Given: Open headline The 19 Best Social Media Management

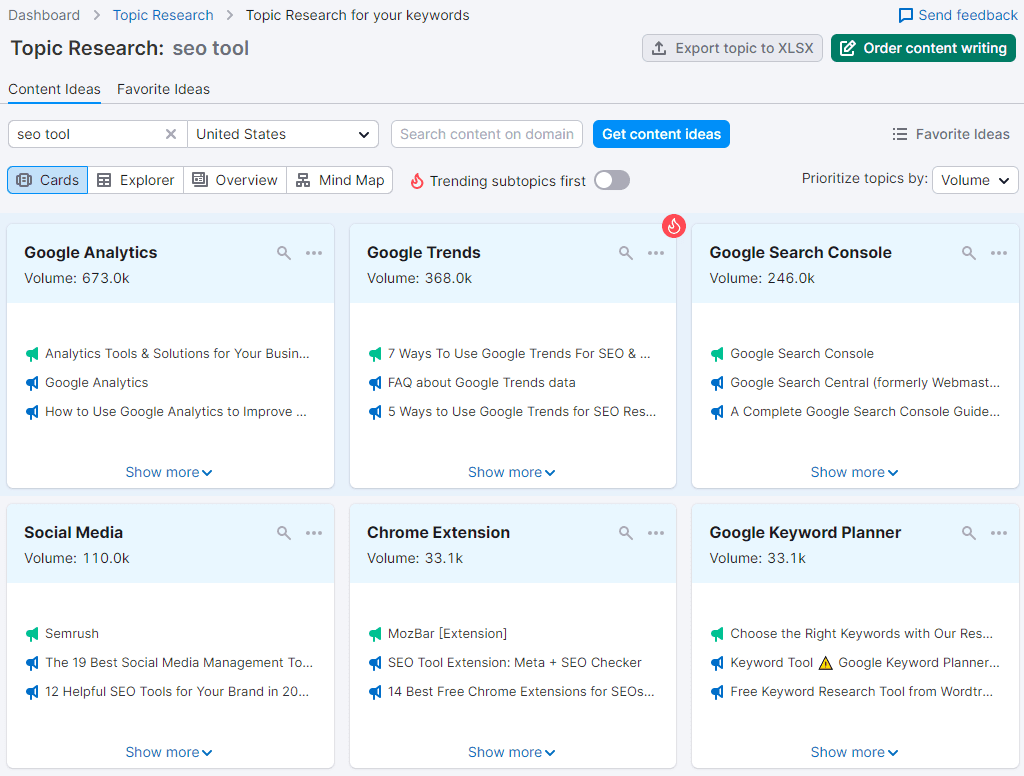Looking at the screenshot, I should (179, 663).
